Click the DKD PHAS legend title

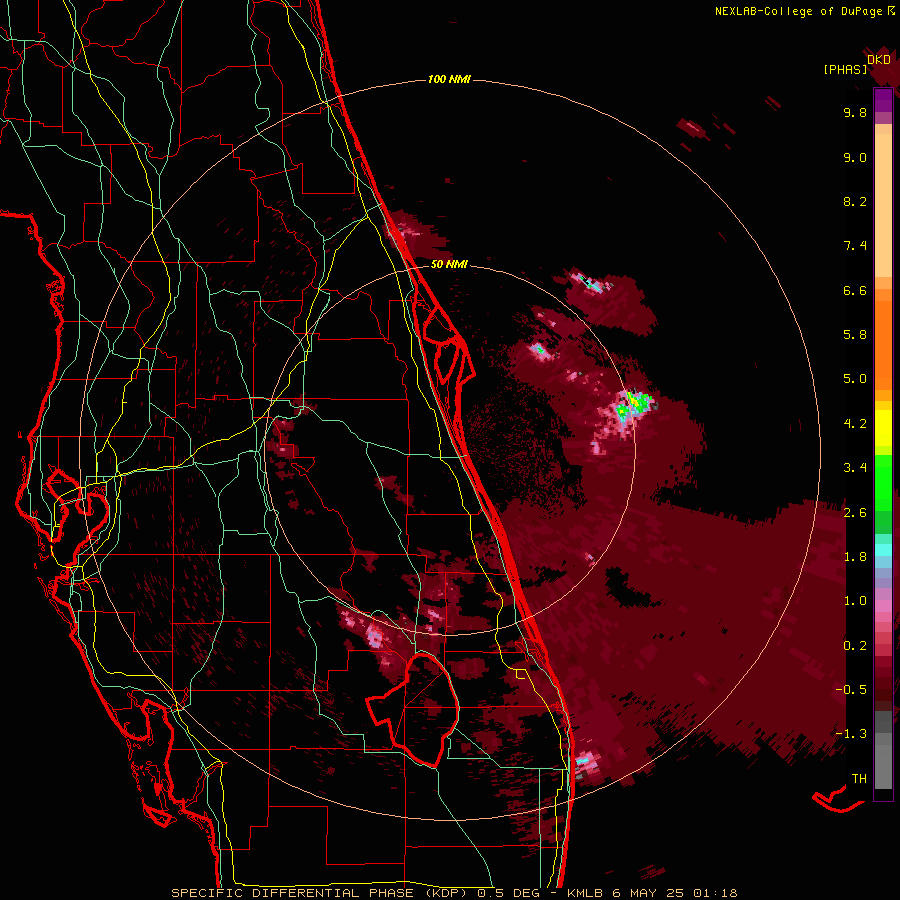pos(858,64)
